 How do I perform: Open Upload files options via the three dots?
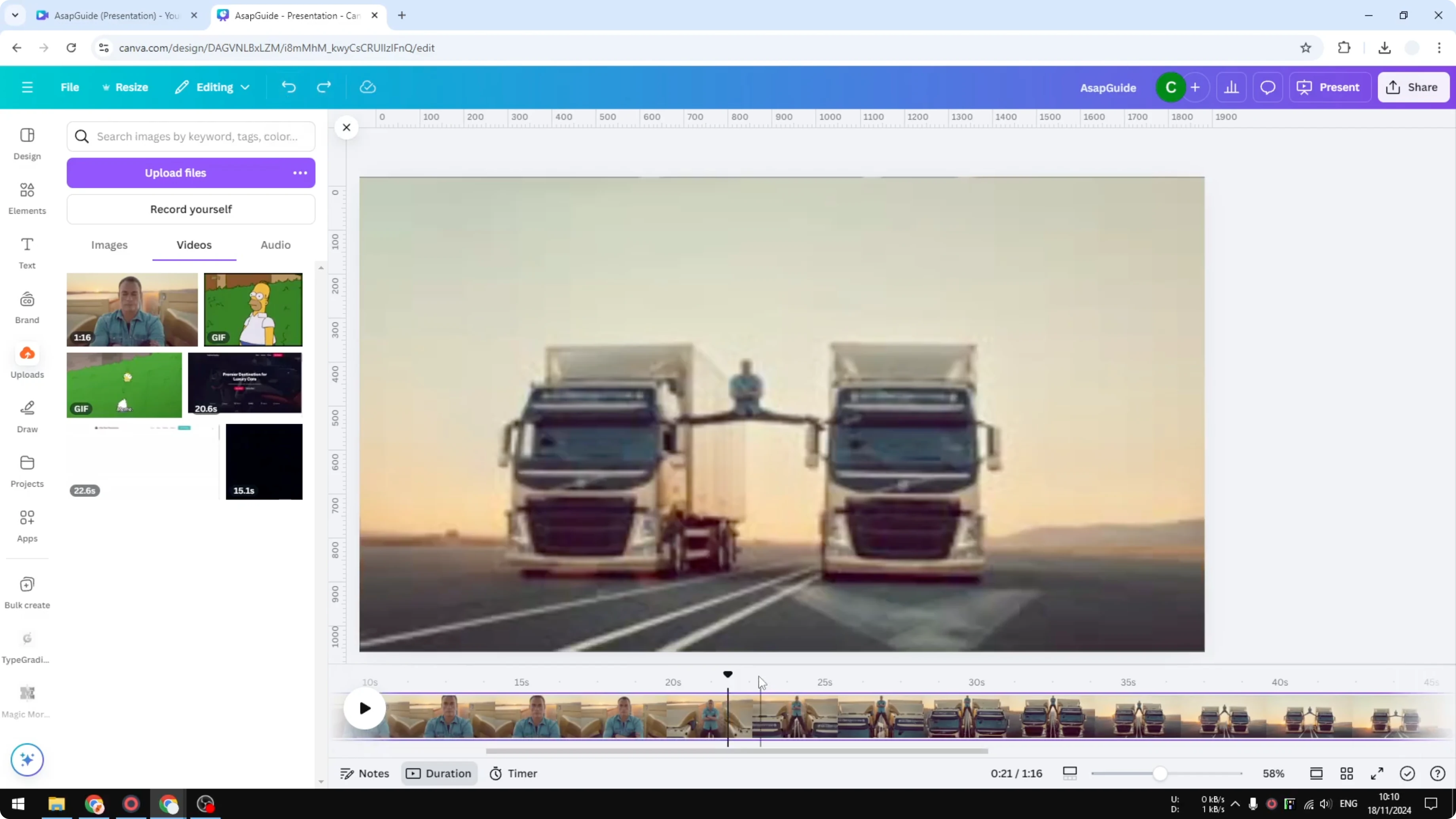(300, 173)
